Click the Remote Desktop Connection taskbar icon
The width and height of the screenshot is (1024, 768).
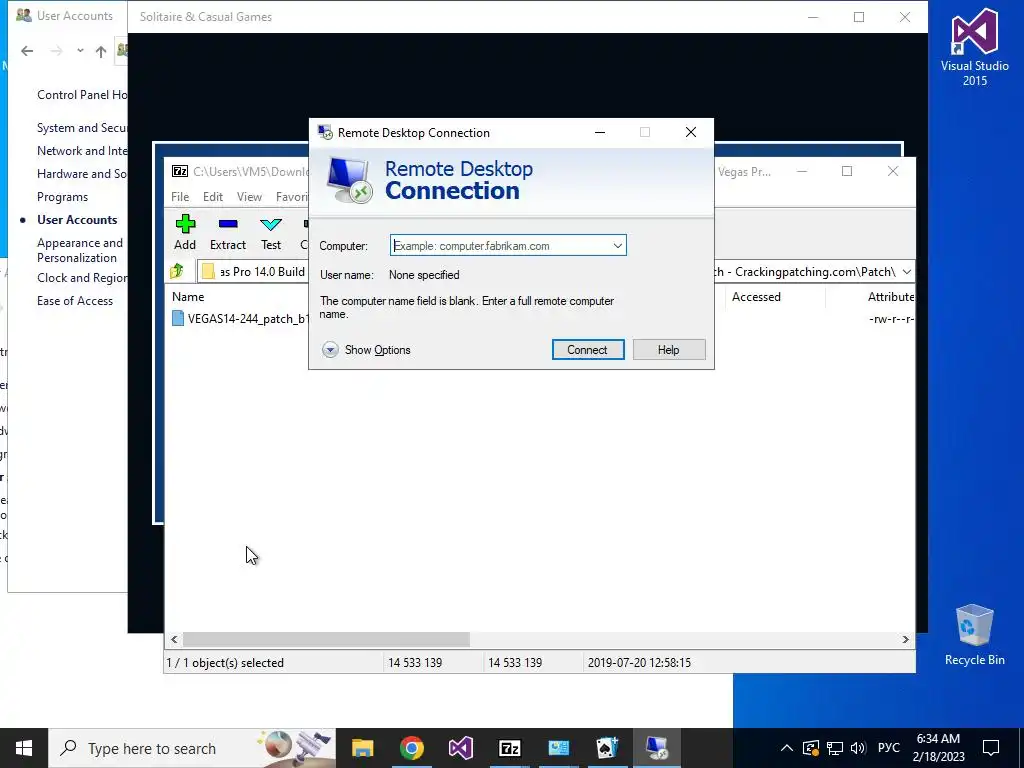tap(656, 748)
